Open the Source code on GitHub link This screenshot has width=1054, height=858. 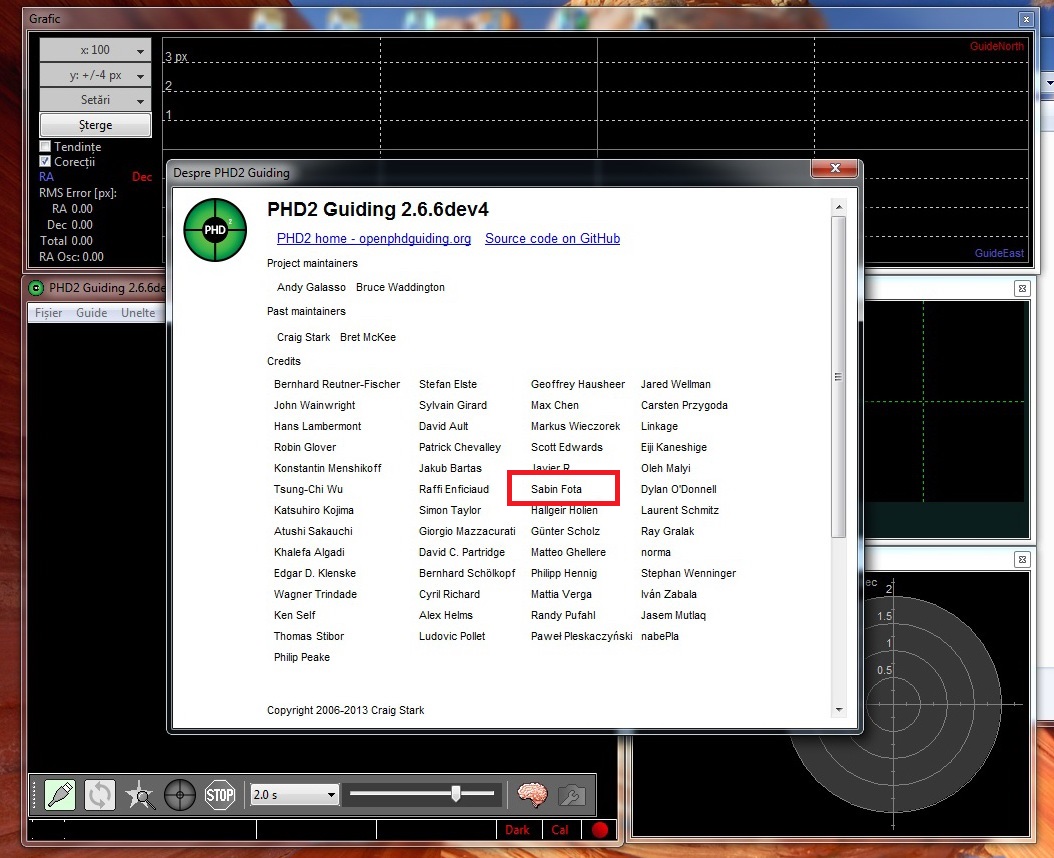[553, 239]
